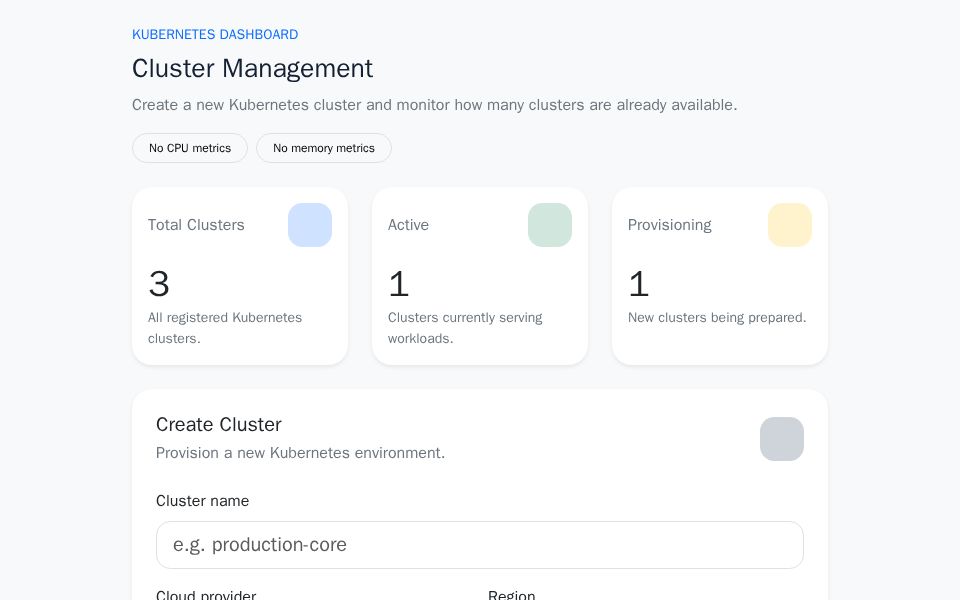The image size is (960, 600).
Task: Click the Provisioning card label
Action: pyautogui.click(x=670, y=225)
